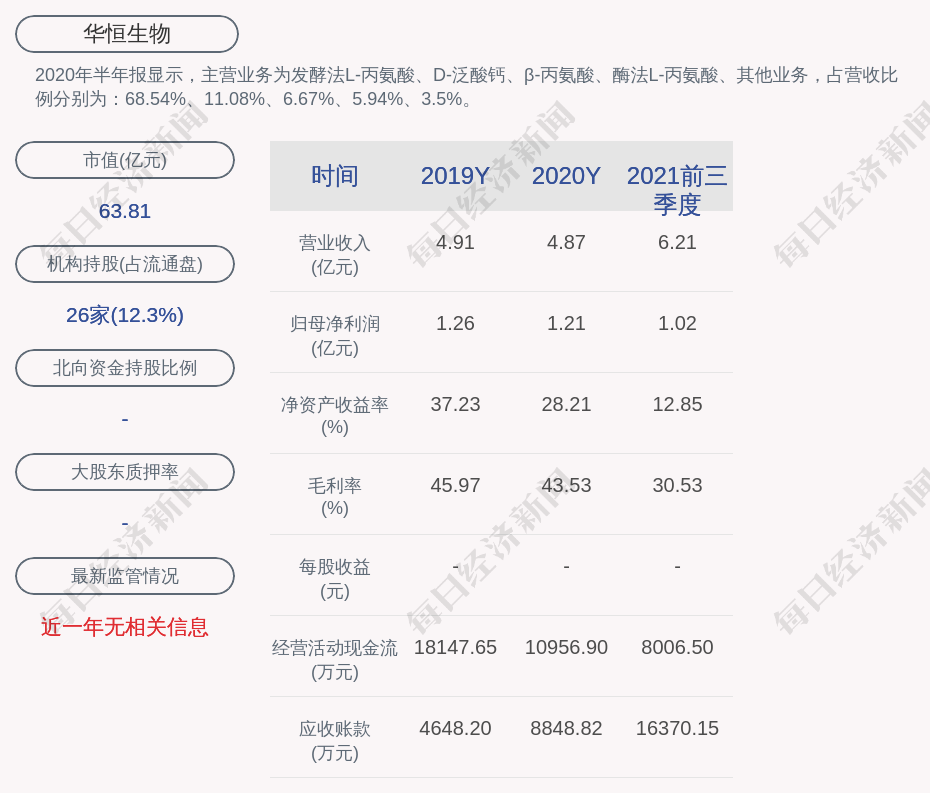
Task: Select the 2019Y column header
Action: coord(455,176)
